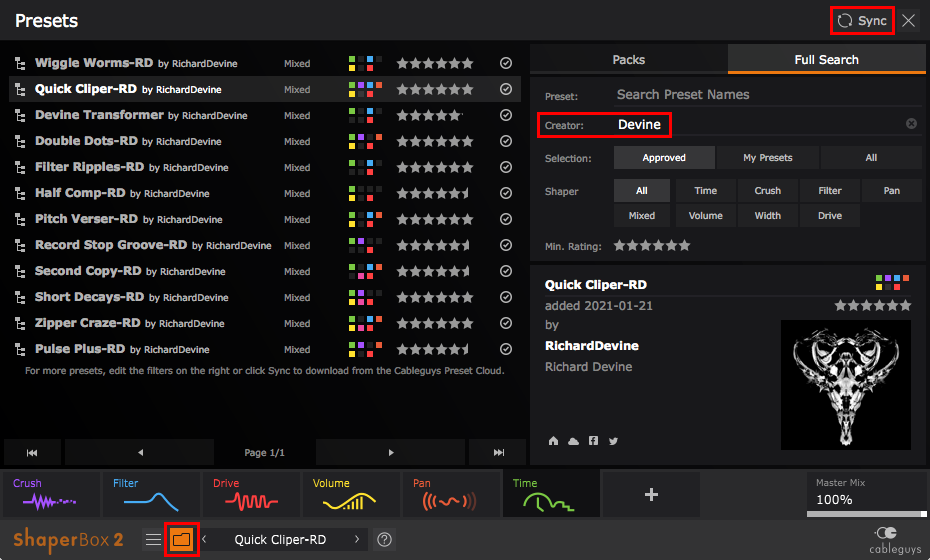
Task: Open the preset browser folder icon
Action: pos(181,539)
